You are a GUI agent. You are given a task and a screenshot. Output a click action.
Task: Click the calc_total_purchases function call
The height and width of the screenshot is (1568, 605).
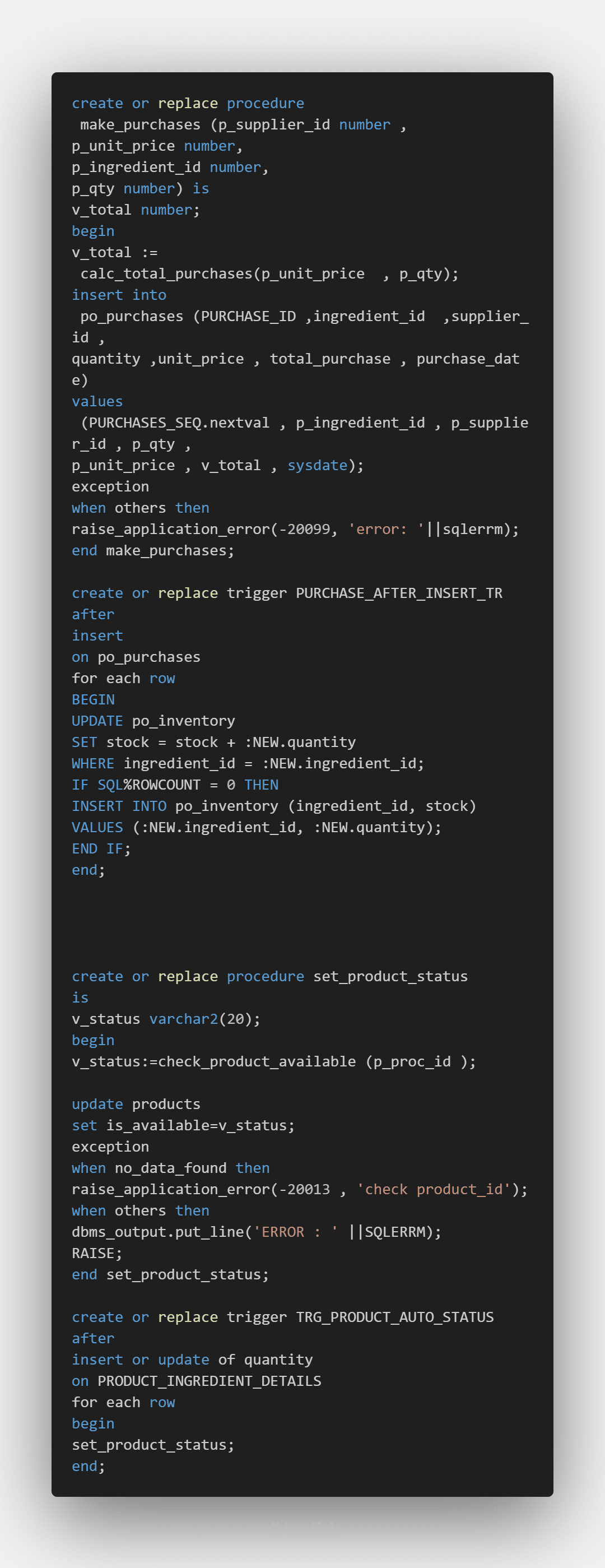pos(166,274)
